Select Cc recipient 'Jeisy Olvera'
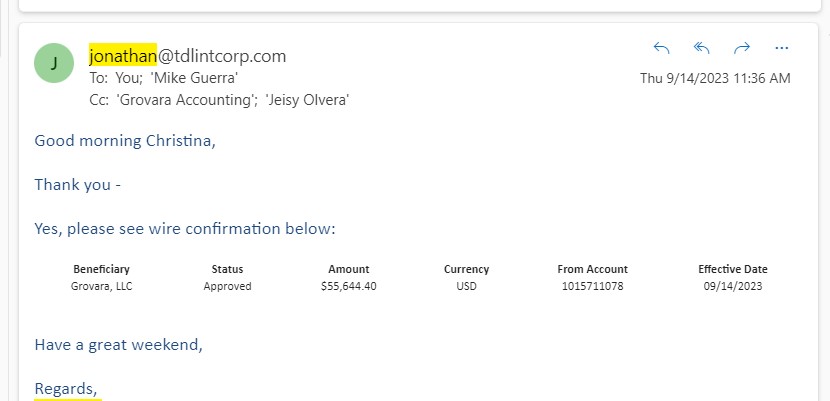Screen dimensions: 830x401 [308, 100]
